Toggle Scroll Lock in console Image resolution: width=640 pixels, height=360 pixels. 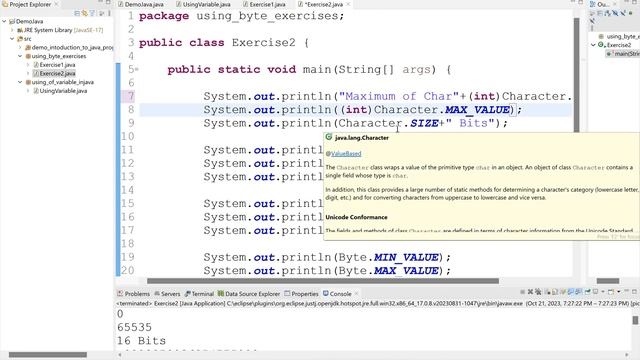point(555,292)
